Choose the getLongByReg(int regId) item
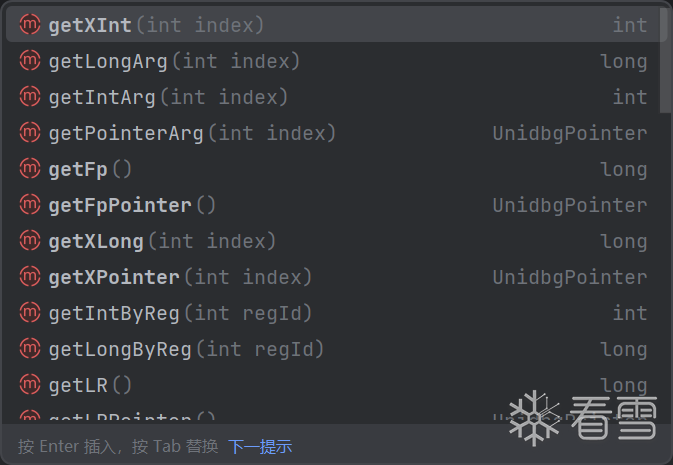 (186, 349)
